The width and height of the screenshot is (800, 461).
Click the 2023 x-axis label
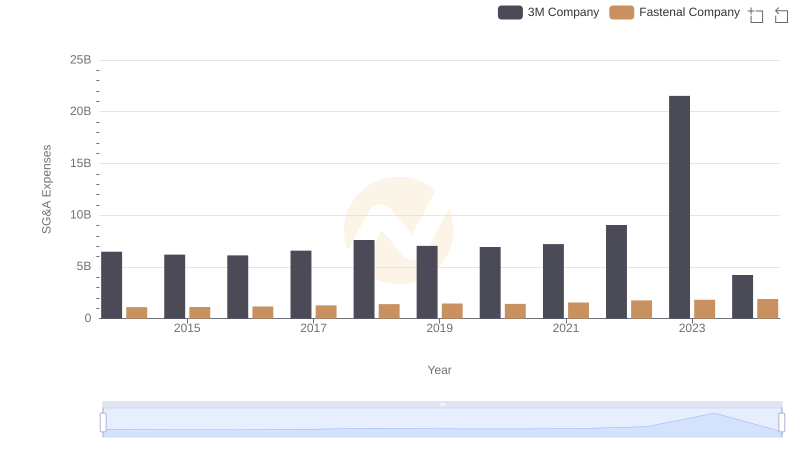pyautogui.click(x=692, y=328)
